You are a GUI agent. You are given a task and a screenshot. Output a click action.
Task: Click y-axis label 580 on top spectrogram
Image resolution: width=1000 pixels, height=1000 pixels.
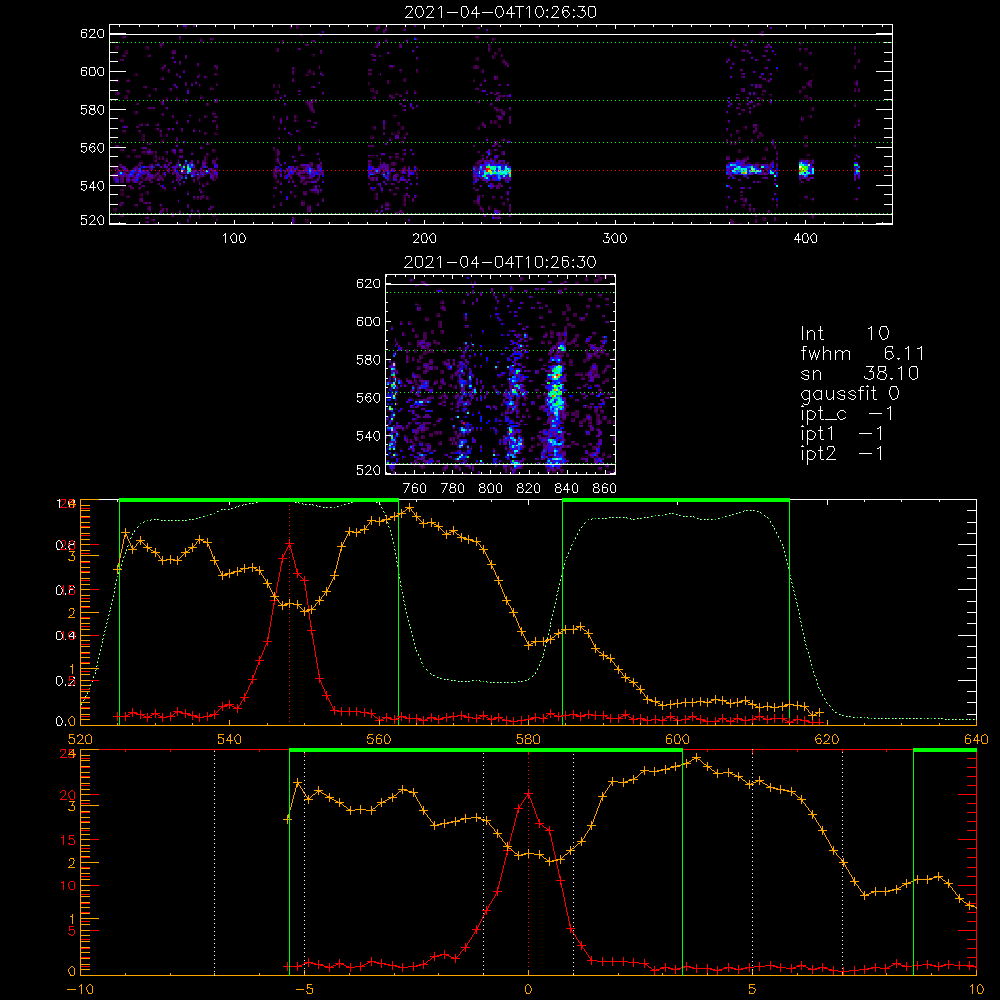click(92, 110)
